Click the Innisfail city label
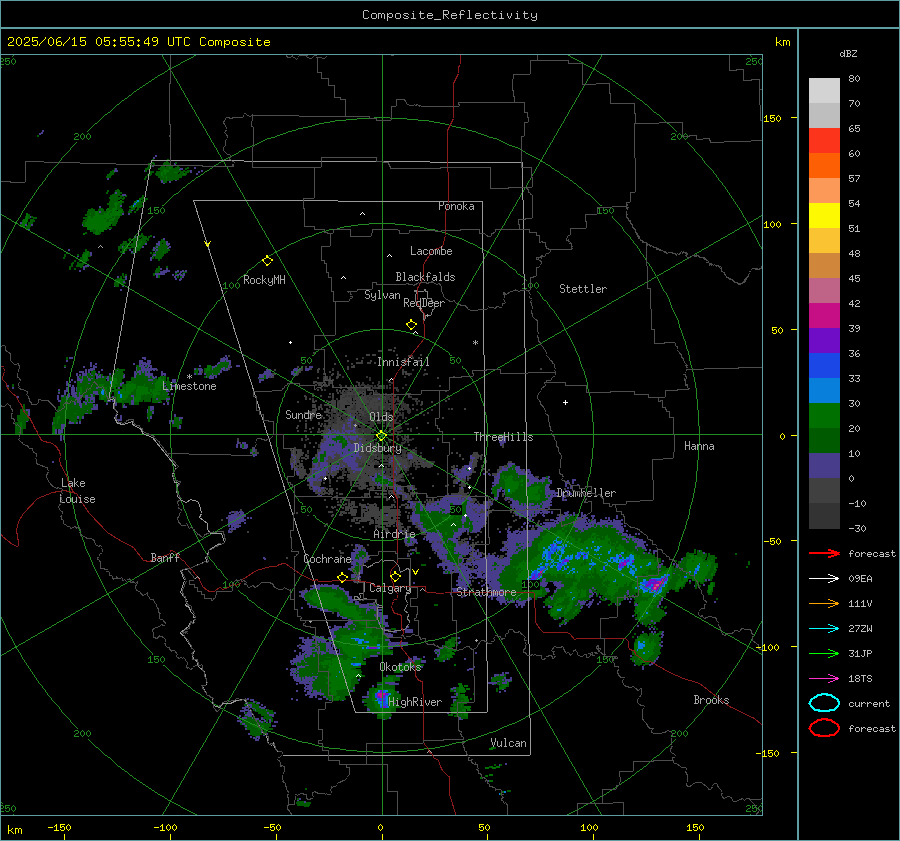The height and width of the screenshot is (841, 900). (x=404, y=362)
